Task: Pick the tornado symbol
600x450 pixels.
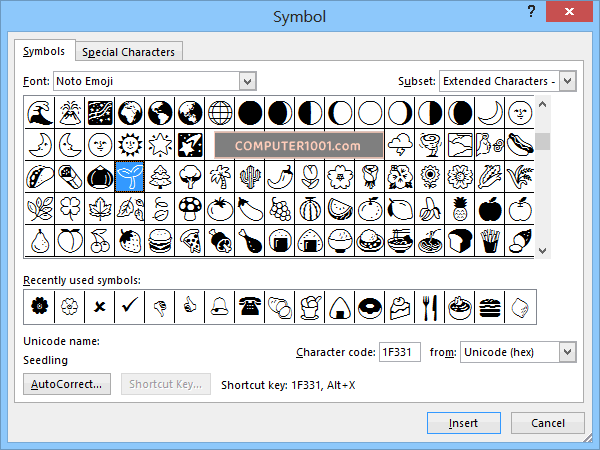Action: (x=430, y=145)
